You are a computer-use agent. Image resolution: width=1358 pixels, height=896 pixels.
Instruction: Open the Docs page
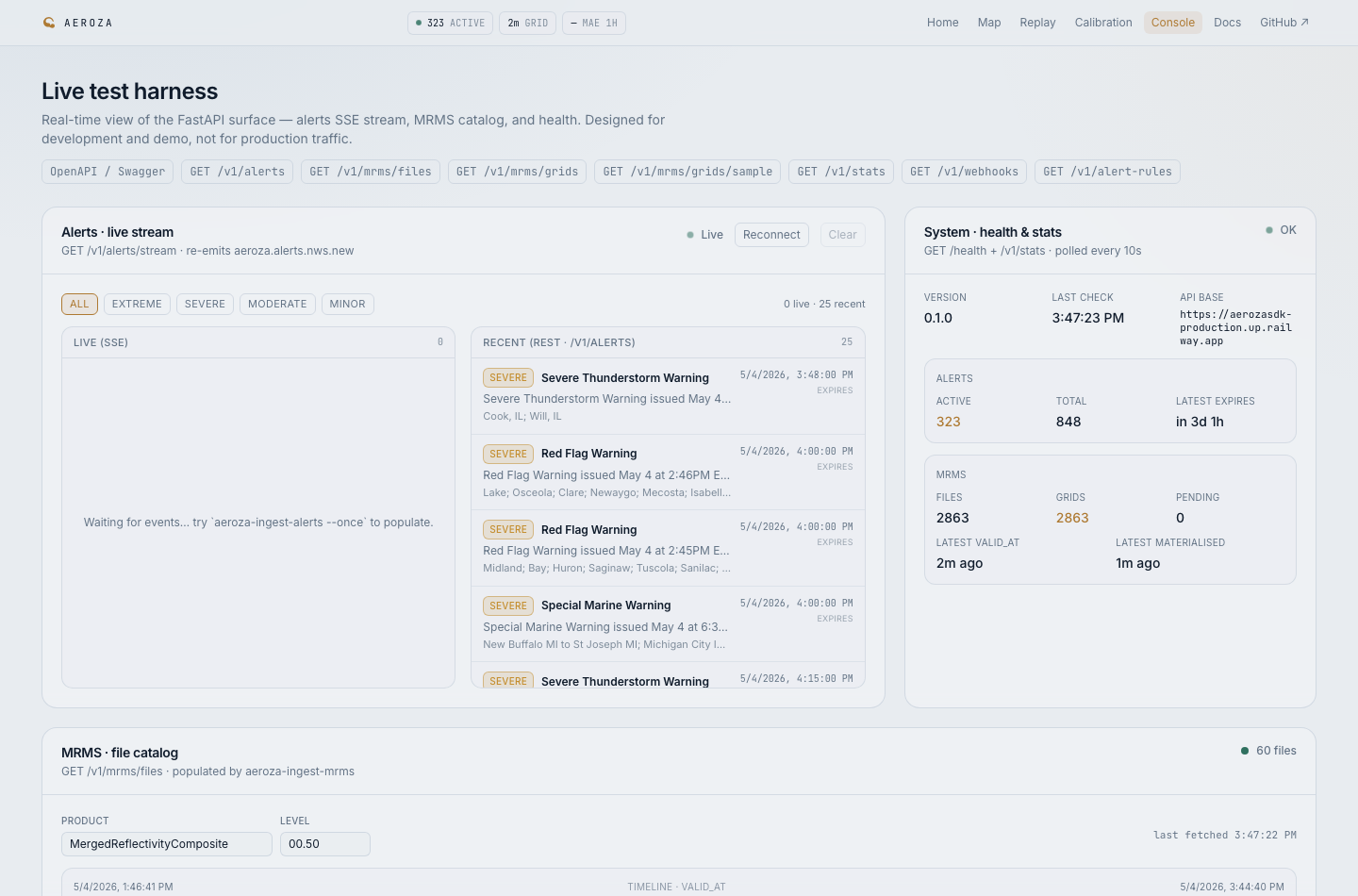[x=1227, y=23]
